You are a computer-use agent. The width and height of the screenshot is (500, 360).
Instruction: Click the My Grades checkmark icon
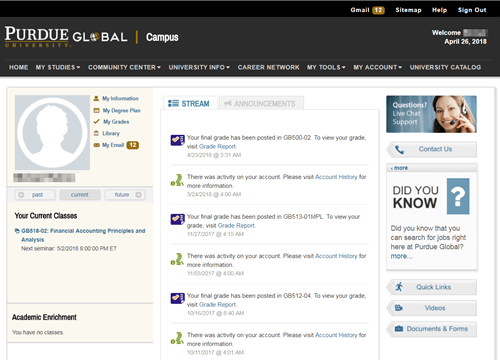click(x=96, y=122)
